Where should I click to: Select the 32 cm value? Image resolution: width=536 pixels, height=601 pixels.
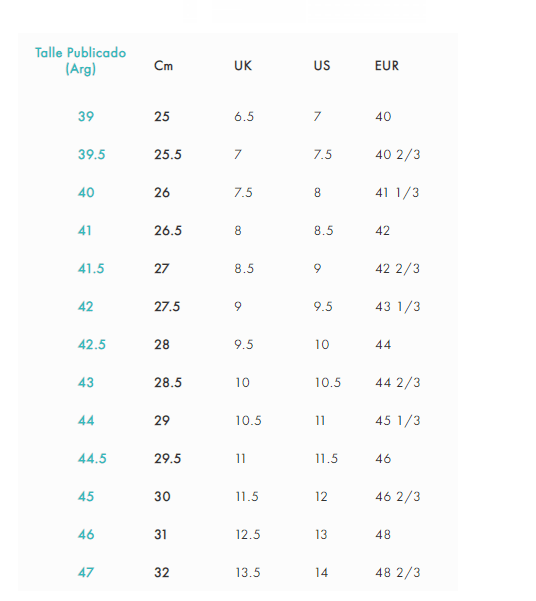[x=162, y=572]
